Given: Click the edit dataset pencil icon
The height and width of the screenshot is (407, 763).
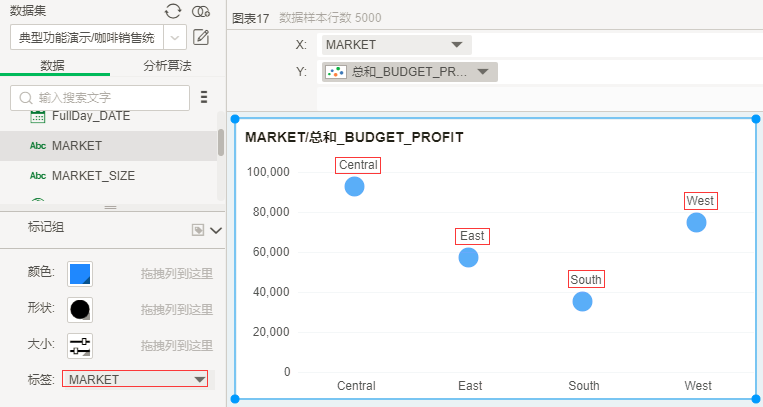Looking at the screenshot, I should point(201,38).
